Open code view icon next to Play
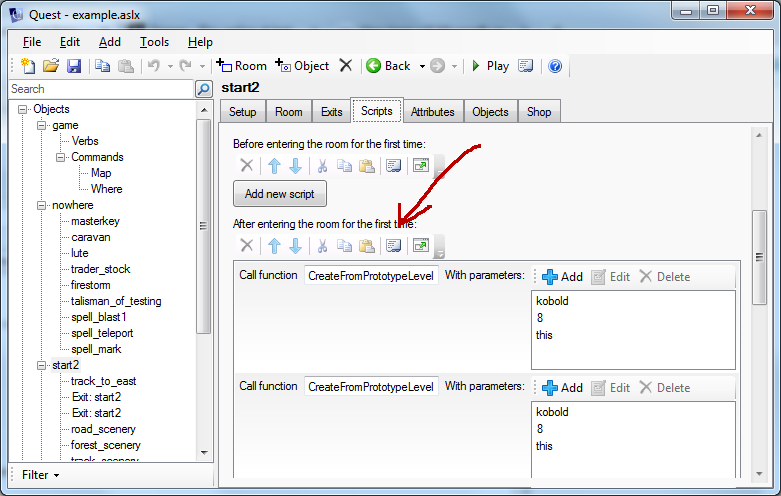 (525, 66)
